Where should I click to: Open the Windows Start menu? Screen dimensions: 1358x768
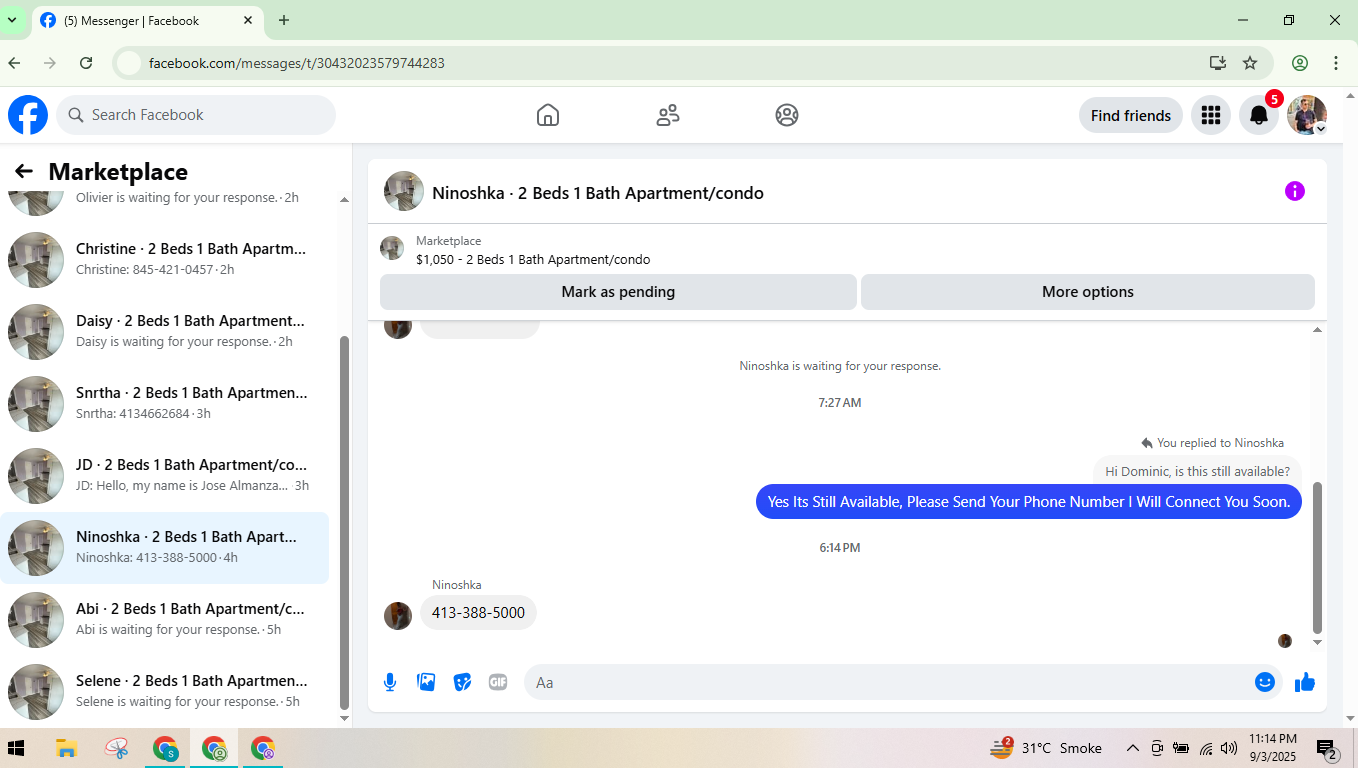pos(16,748)
